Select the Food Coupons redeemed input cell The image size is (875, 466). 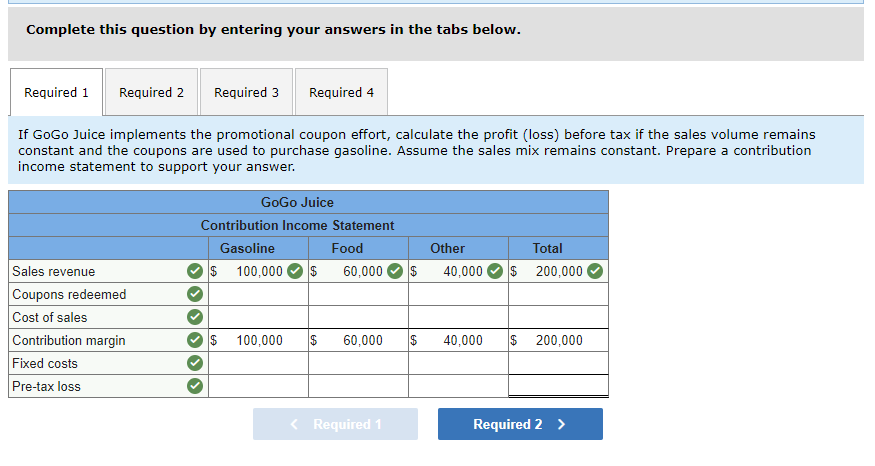[358, 294]
